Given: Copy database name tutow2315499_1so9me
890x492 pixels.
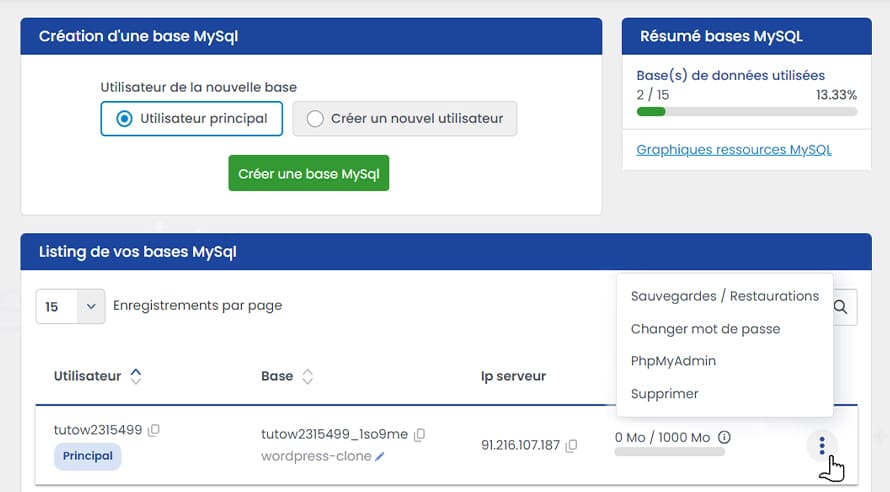Looking at the screenshot, I should pos(420,434).
